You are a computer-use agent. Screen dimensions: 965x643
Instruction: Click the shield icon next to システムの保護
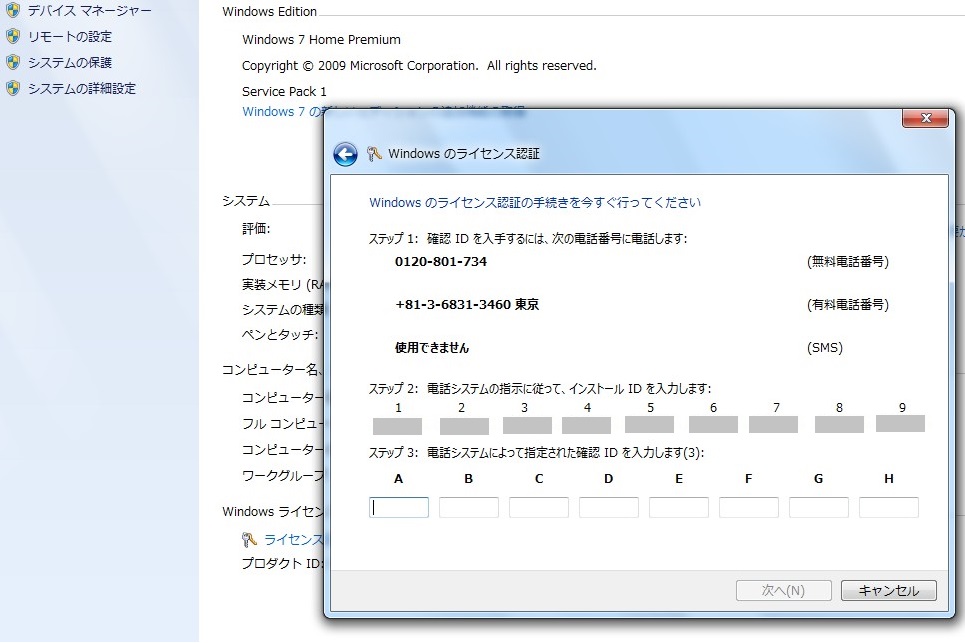click(x=13, y=62)
